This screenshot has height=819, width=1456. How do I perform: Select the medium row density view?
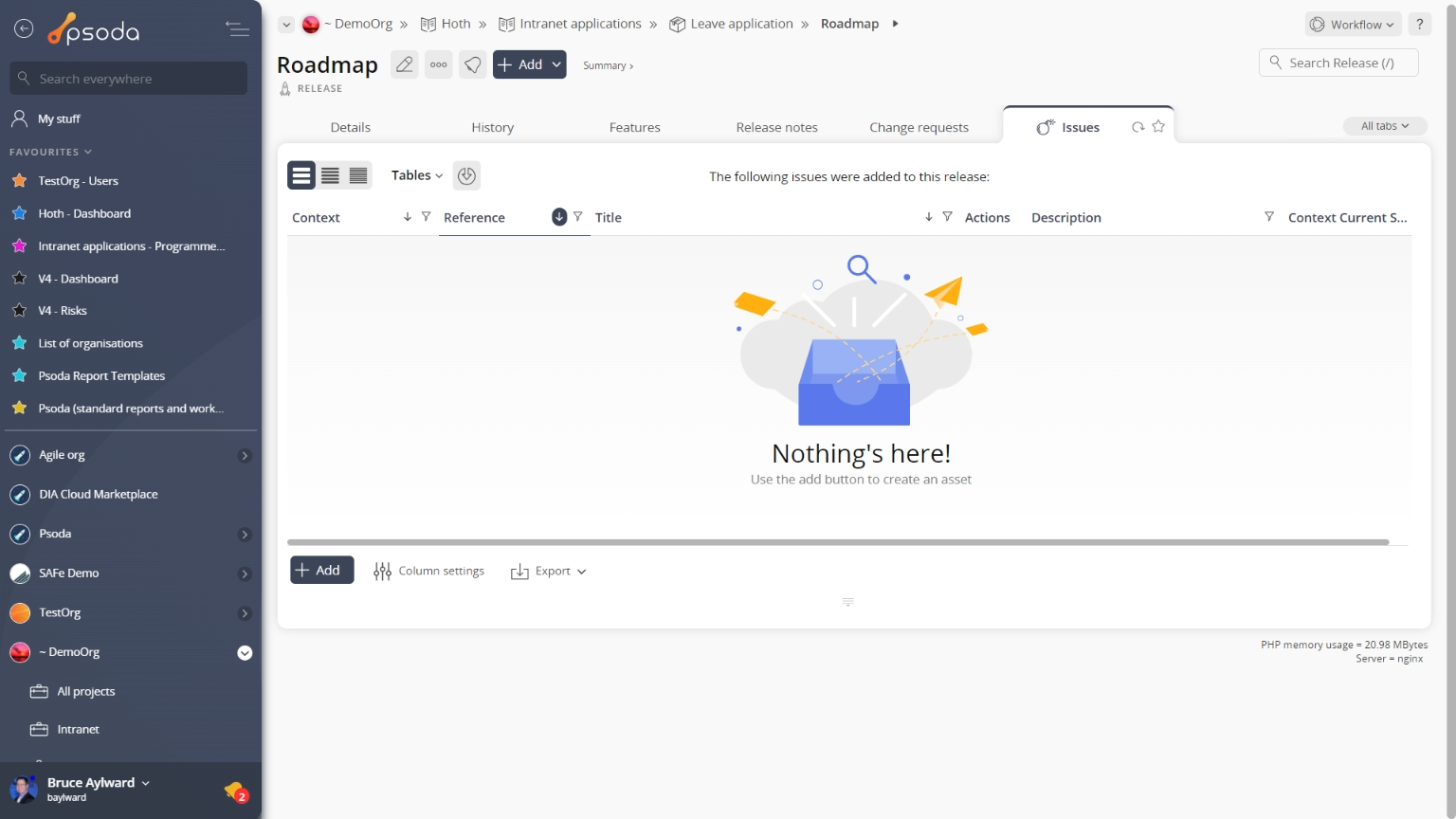point(330,175)
